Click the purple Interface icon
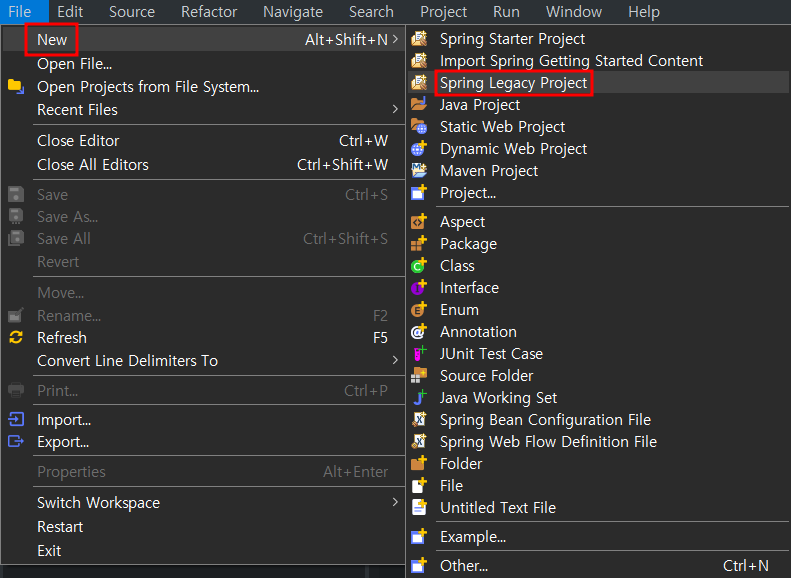 click(419, 287)
